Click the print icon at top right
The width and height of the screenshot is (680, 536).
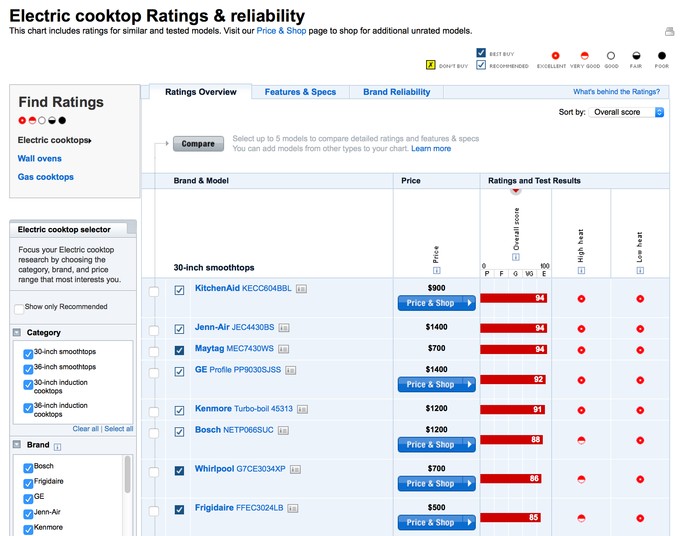[x=670, y=31]
